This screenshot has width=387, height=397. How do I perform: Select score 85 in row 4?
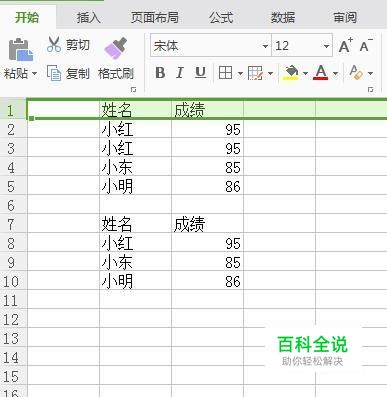pyautogui.click(x=207, y=167)
